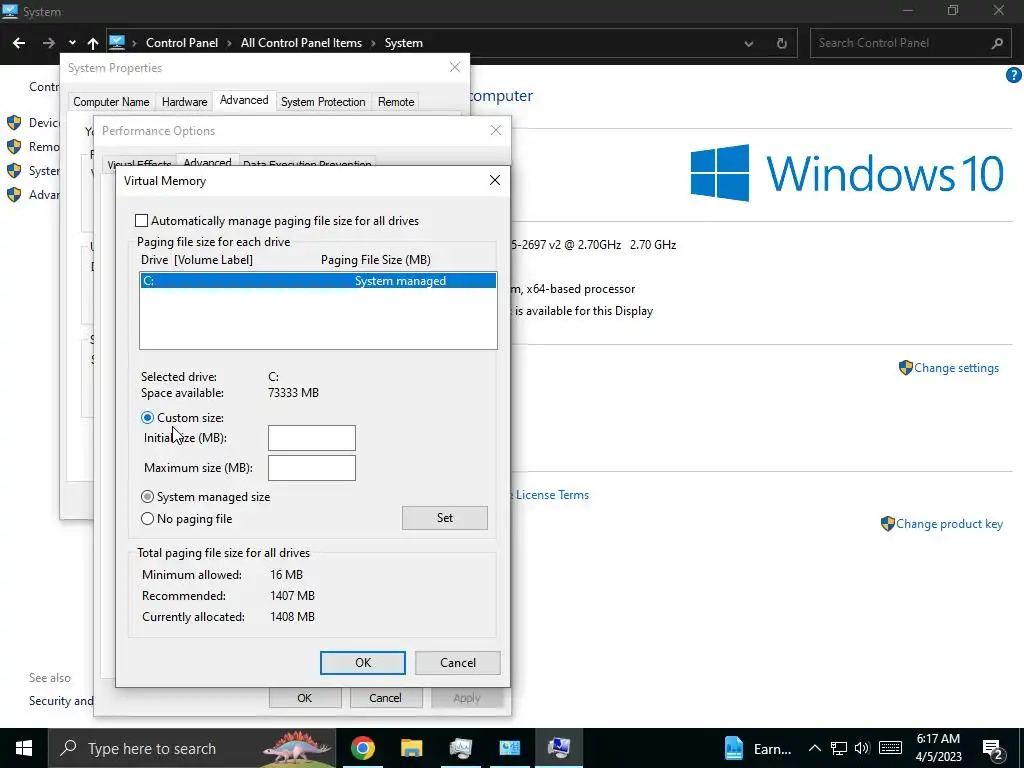Confirm Virtual Memory with OK
This screenshot has height=768, width=1024.
click(x=362, y=663)
